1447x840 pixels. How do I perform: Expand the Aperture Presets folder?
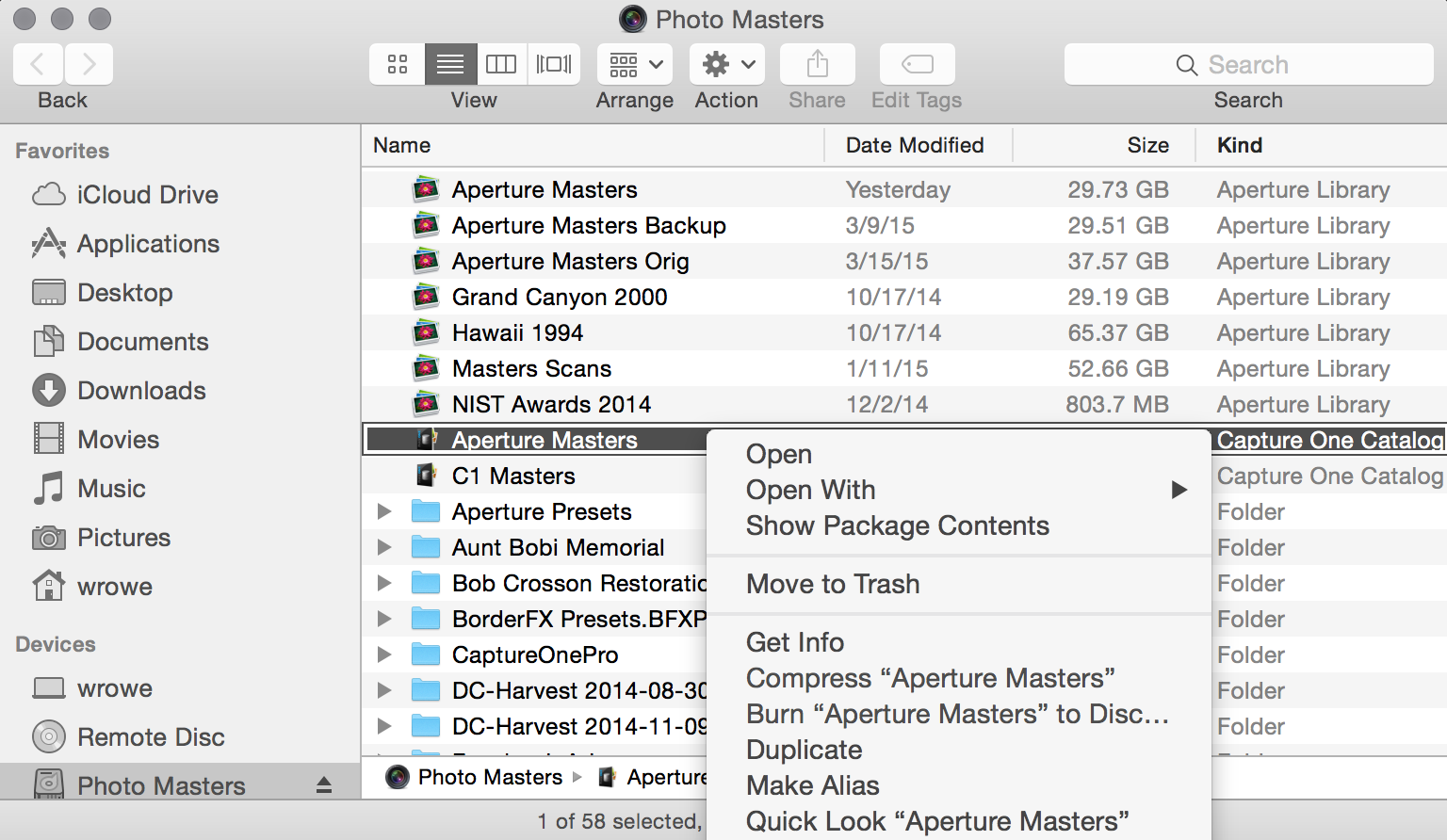pos(384,511)
